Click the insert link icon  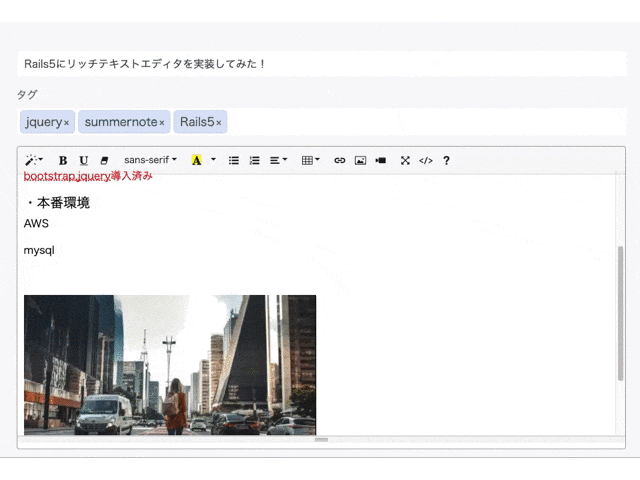[340, 160]
